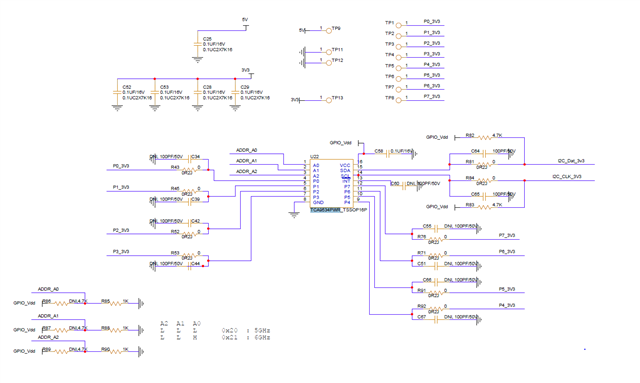
Task: Select capacitor C55 above the P7_3V3 line
Action: point(436,229)
